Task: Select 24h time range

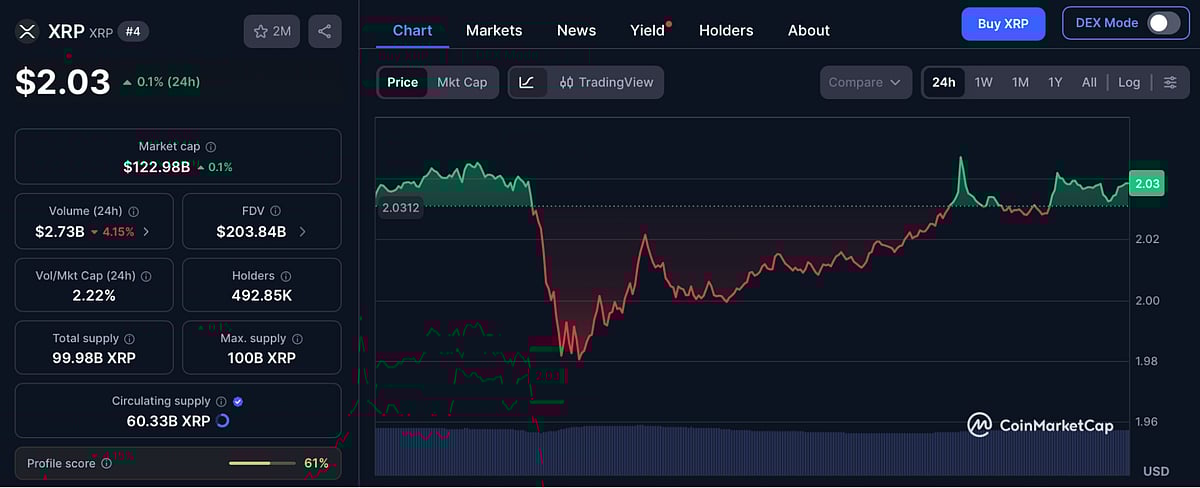Action: [x=944, y=82]
